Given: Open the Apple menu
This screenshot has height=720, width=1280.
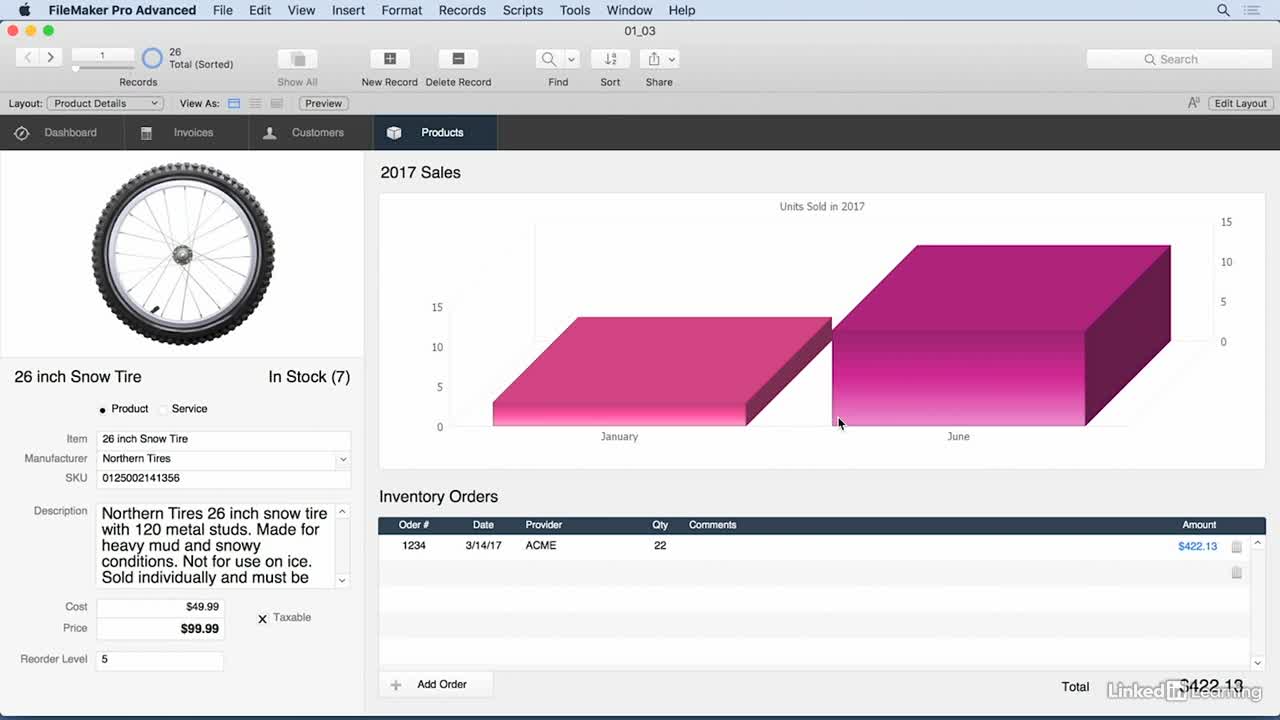Looking at the screenshot, I should tap(24, 10).
